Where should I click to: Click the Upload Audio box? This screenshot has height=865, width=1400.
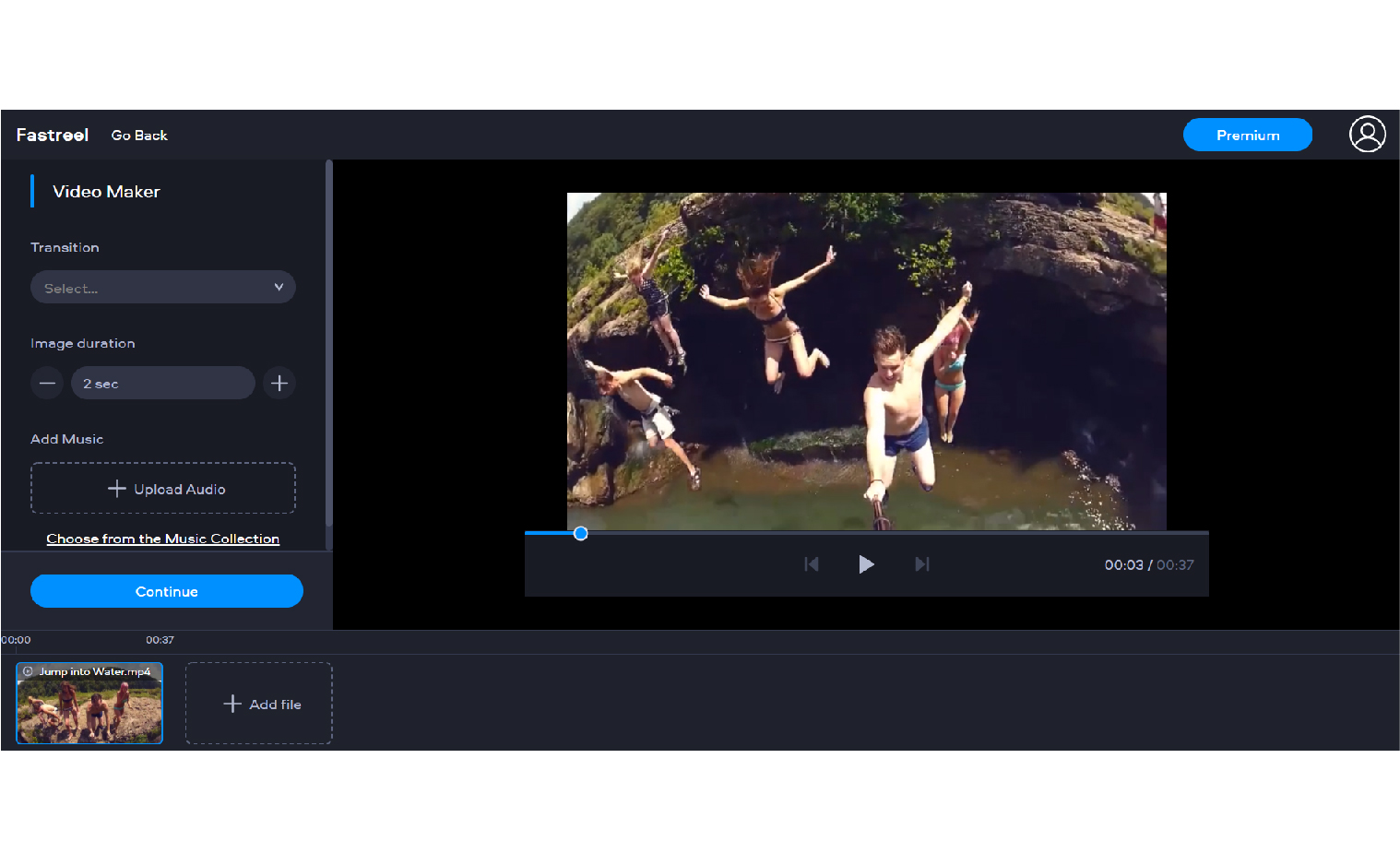pos(163,488)
